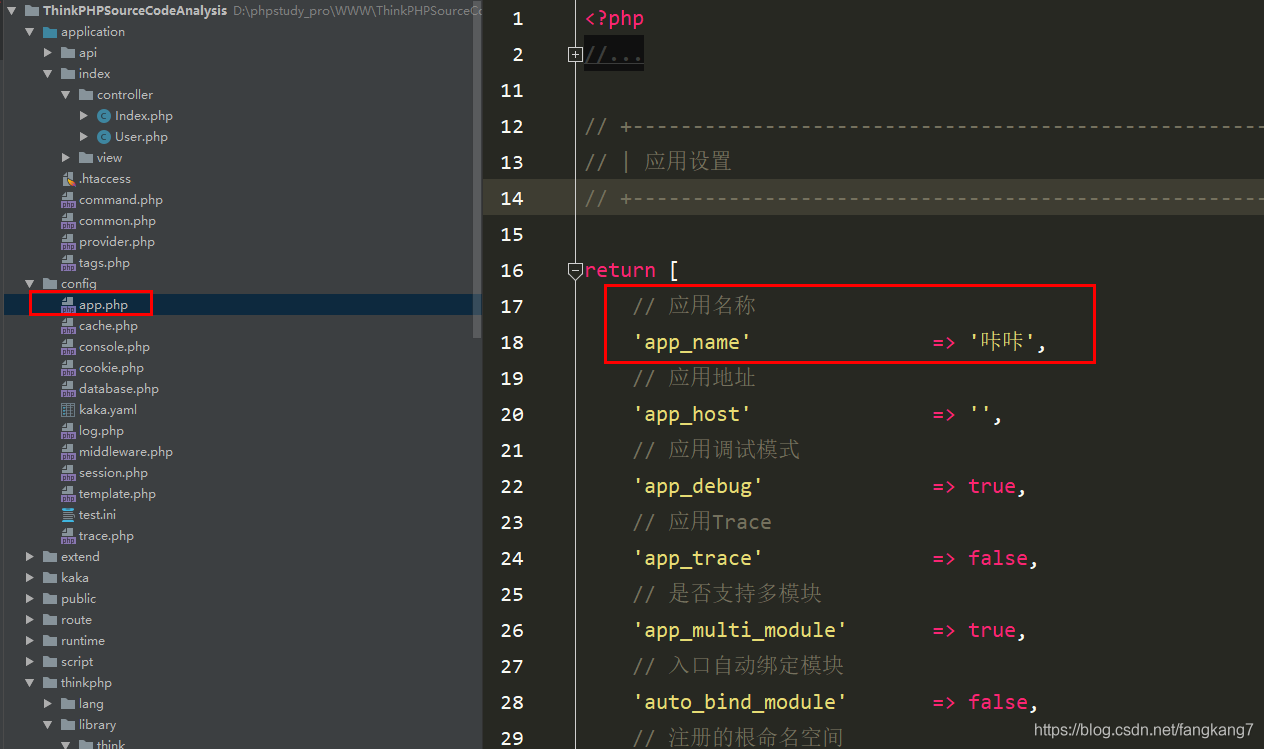The image size is (1264, 749).
Task: Collapse the return array using line 16 fold marker
Action: (x=575, y=270)
